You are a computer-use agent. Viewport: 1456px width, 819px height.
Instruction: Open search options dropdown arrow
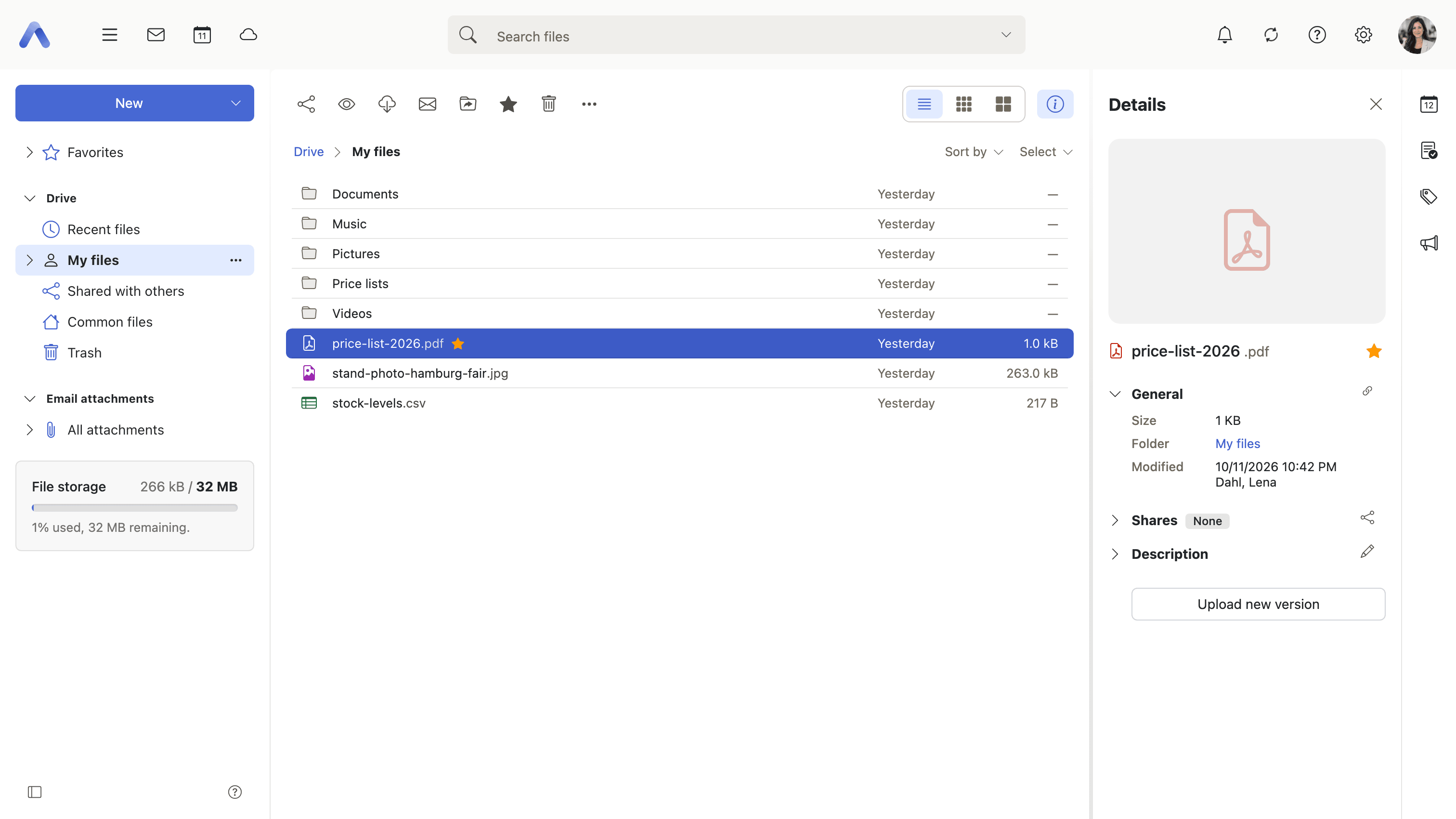point(1006,35)
